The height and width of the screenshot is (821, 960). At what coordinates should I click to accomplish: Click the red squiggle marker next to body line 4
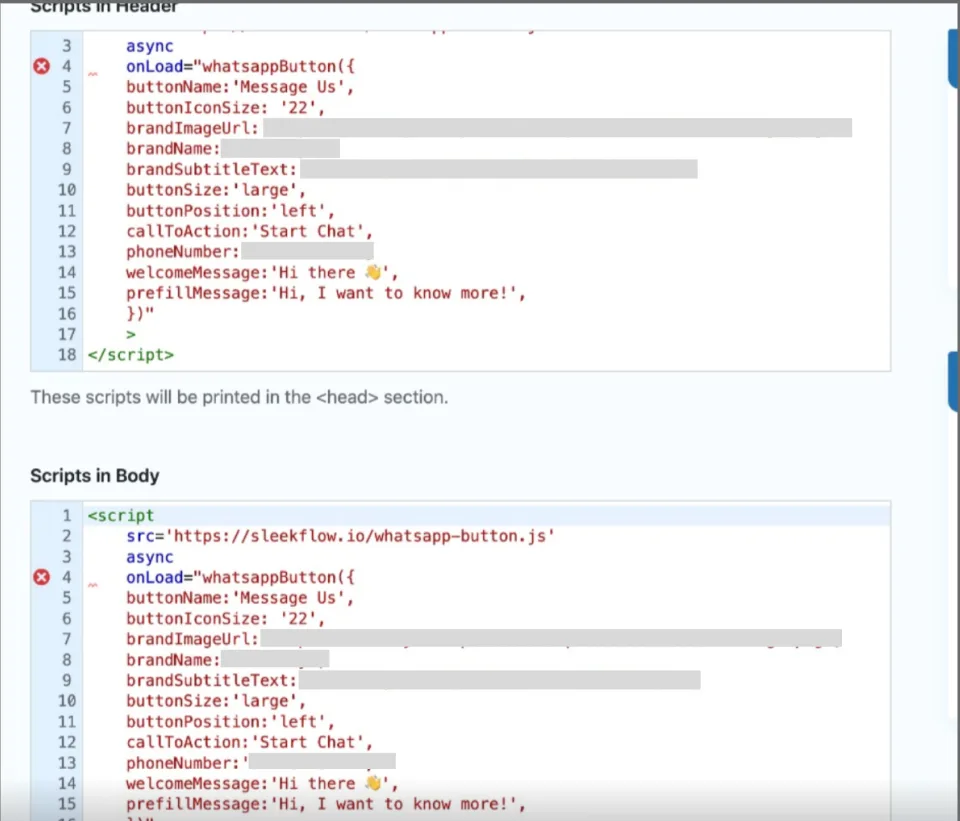tap(93, 585)
